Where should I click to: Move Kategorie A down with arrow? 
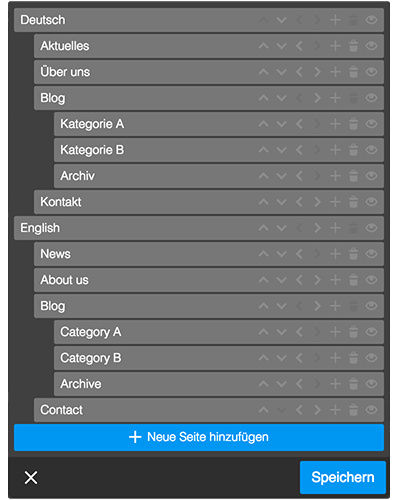pos(281,124)
